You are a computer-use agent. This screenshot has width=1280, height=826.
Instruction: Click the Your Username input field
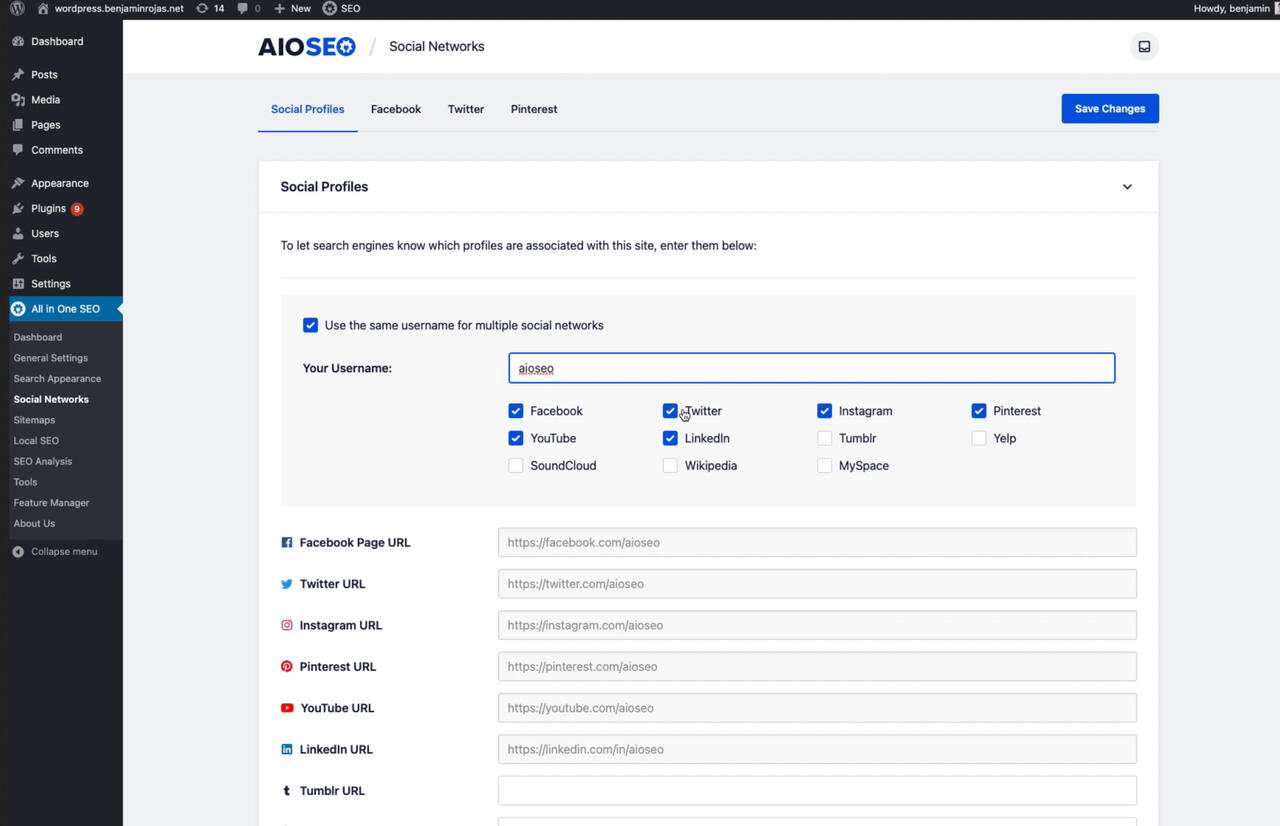tap(811, 368)
